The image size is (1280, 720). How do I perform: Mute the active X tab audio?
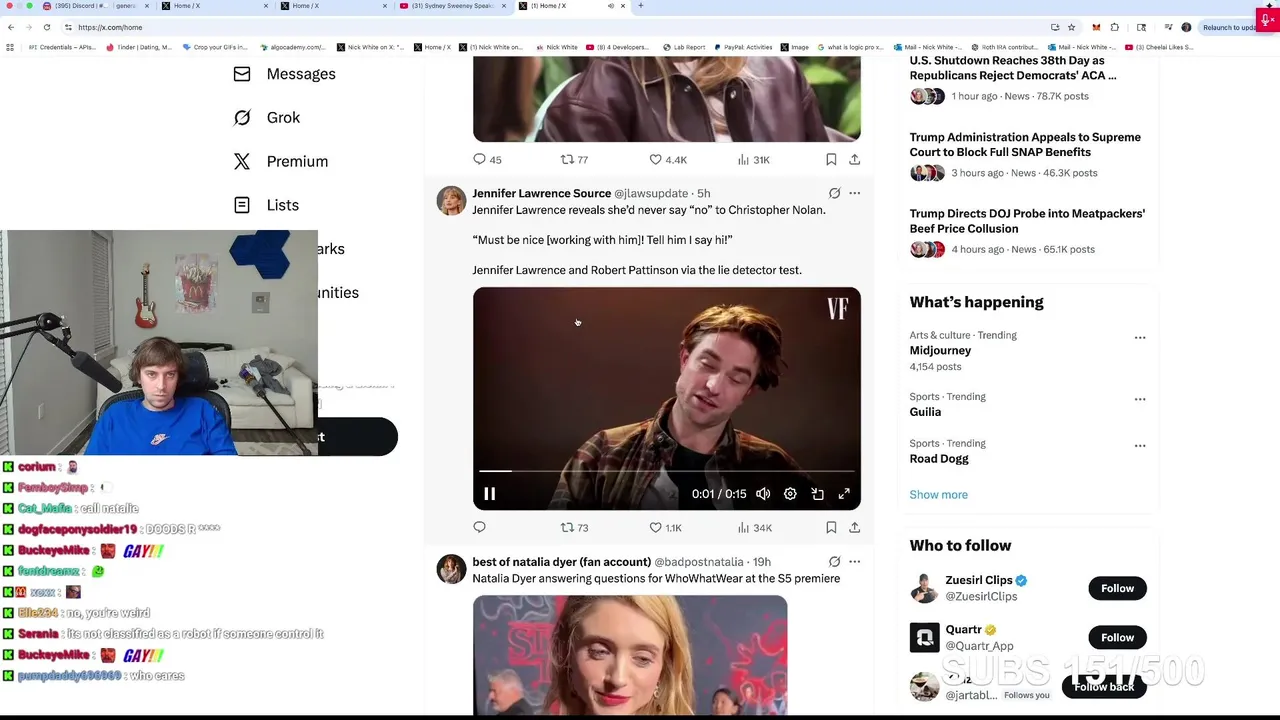click(x=611, y=6)
